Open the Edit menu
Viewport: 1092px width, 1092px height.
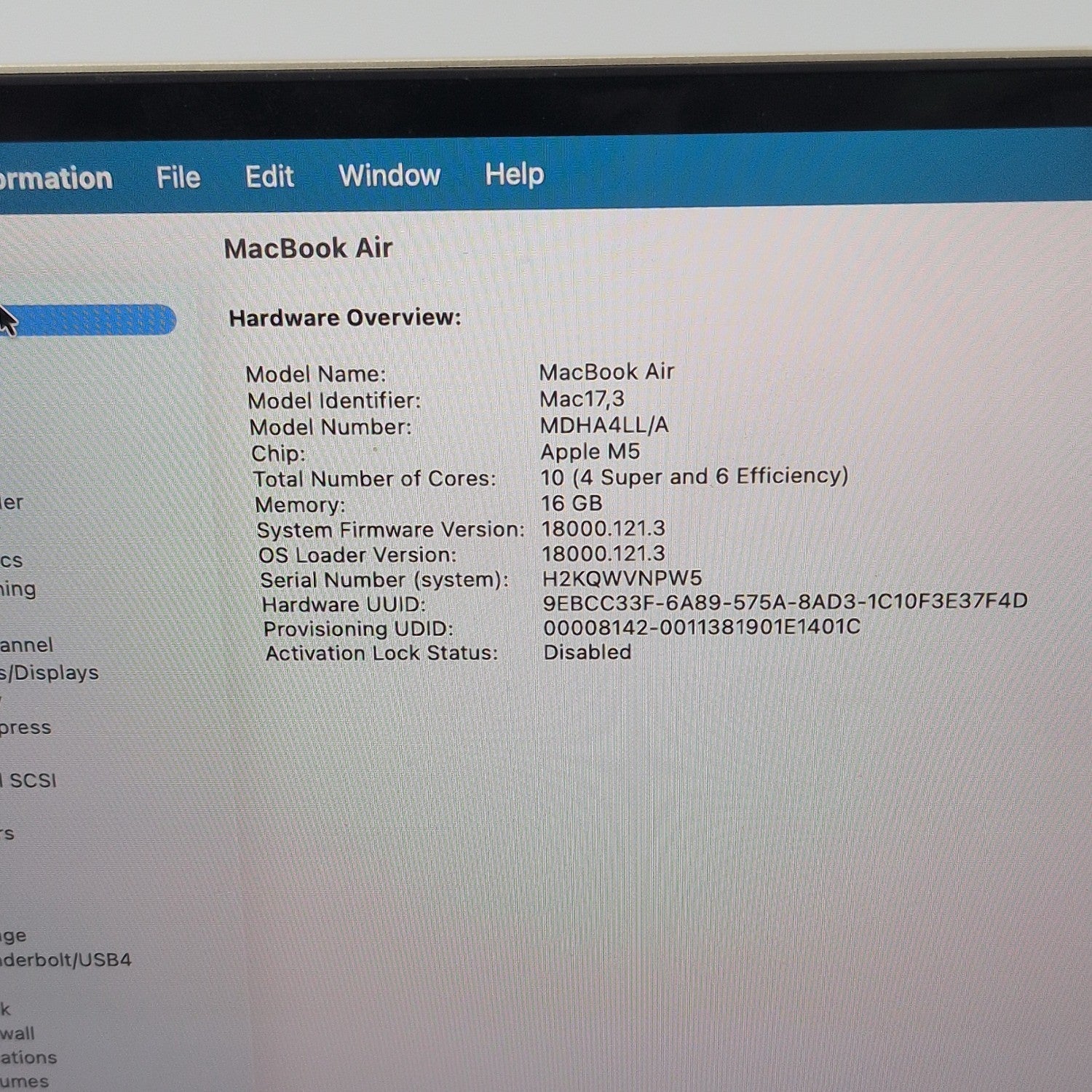[269, 176]
